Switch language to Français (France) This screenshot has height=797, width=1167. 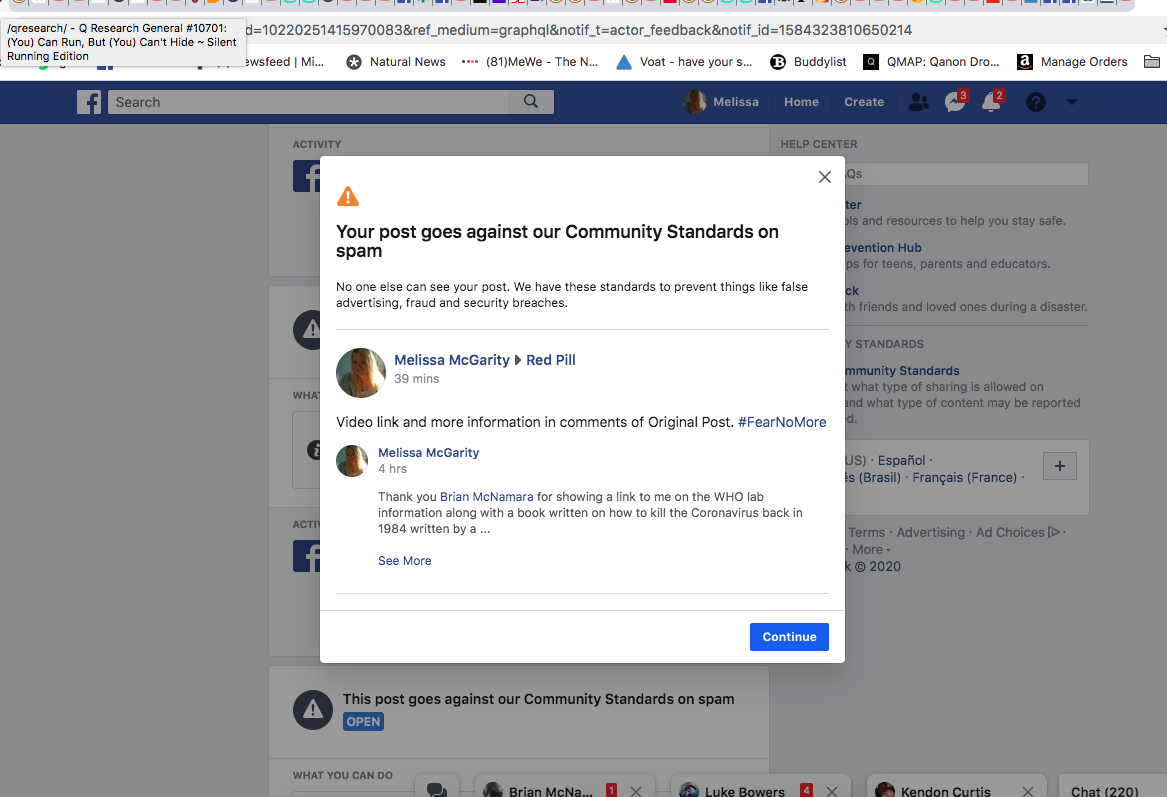[965, 478]
